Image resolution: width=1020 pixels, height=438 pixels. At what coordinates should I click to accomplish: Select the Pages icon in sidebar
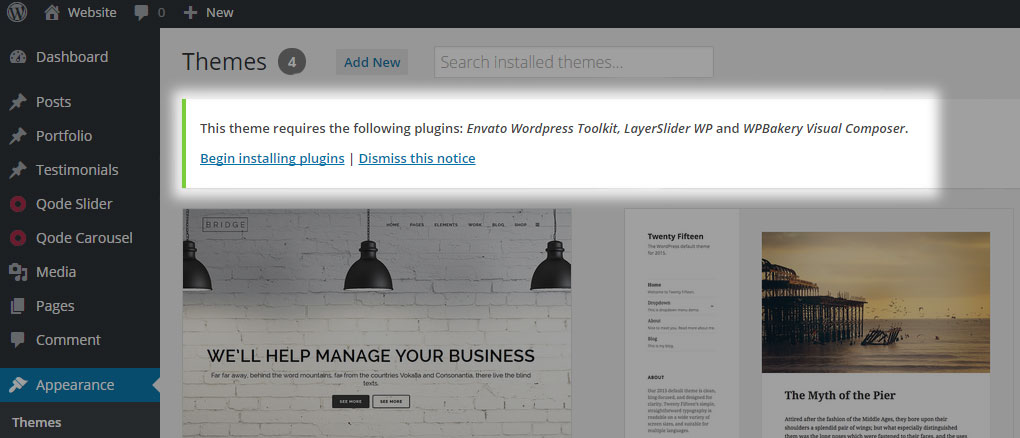tap(18, 306)
